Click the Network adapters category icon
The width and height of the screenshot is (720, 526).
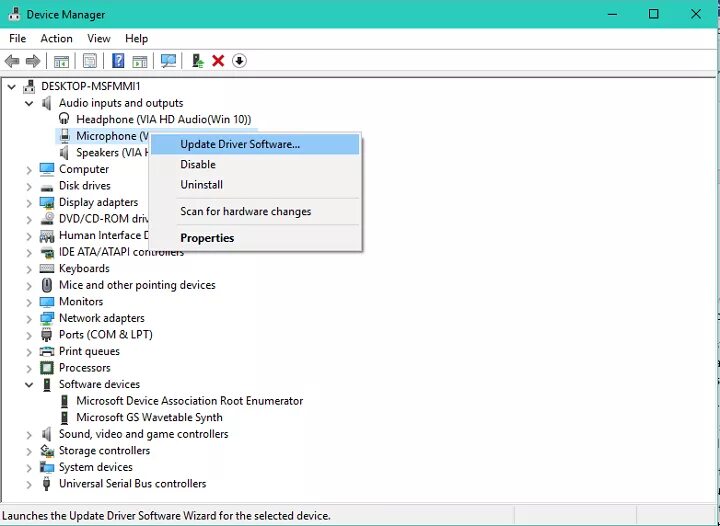(x=47, y=318)
